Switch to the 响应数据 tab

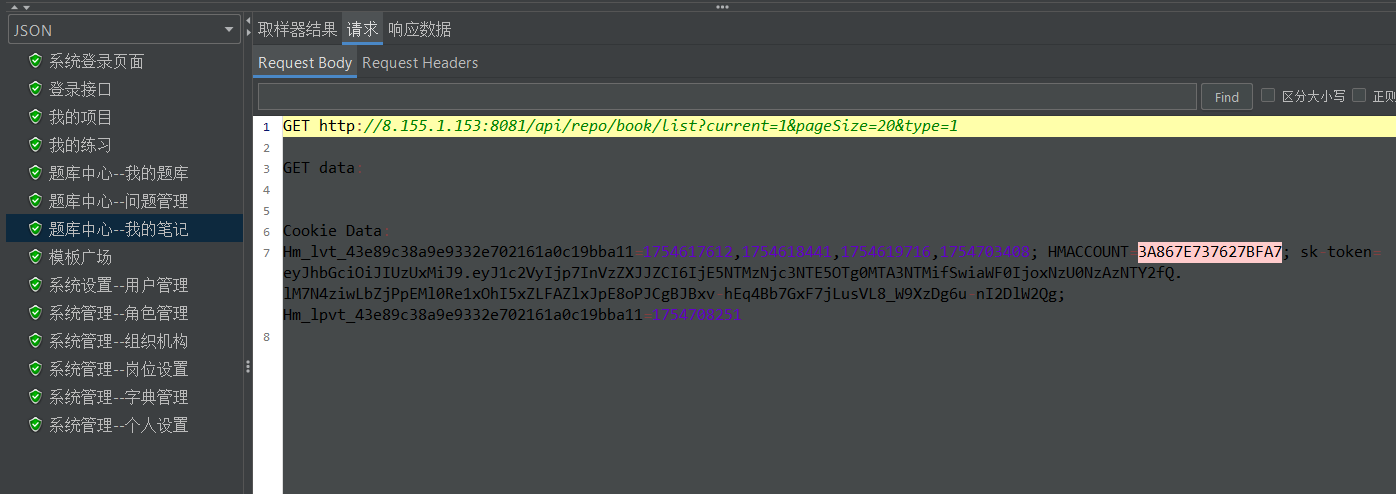click(419, 29)
